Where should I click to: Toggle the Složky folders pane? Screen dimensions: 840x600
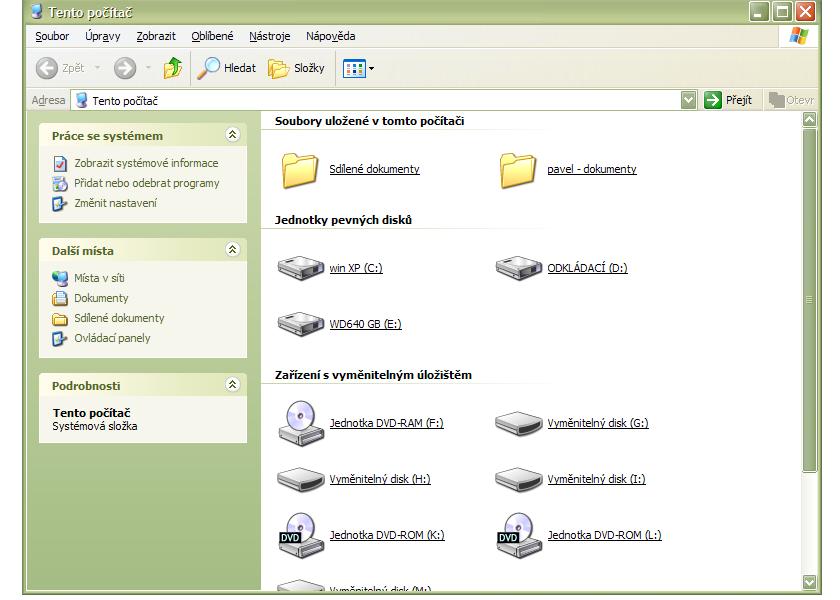point(295,68)
